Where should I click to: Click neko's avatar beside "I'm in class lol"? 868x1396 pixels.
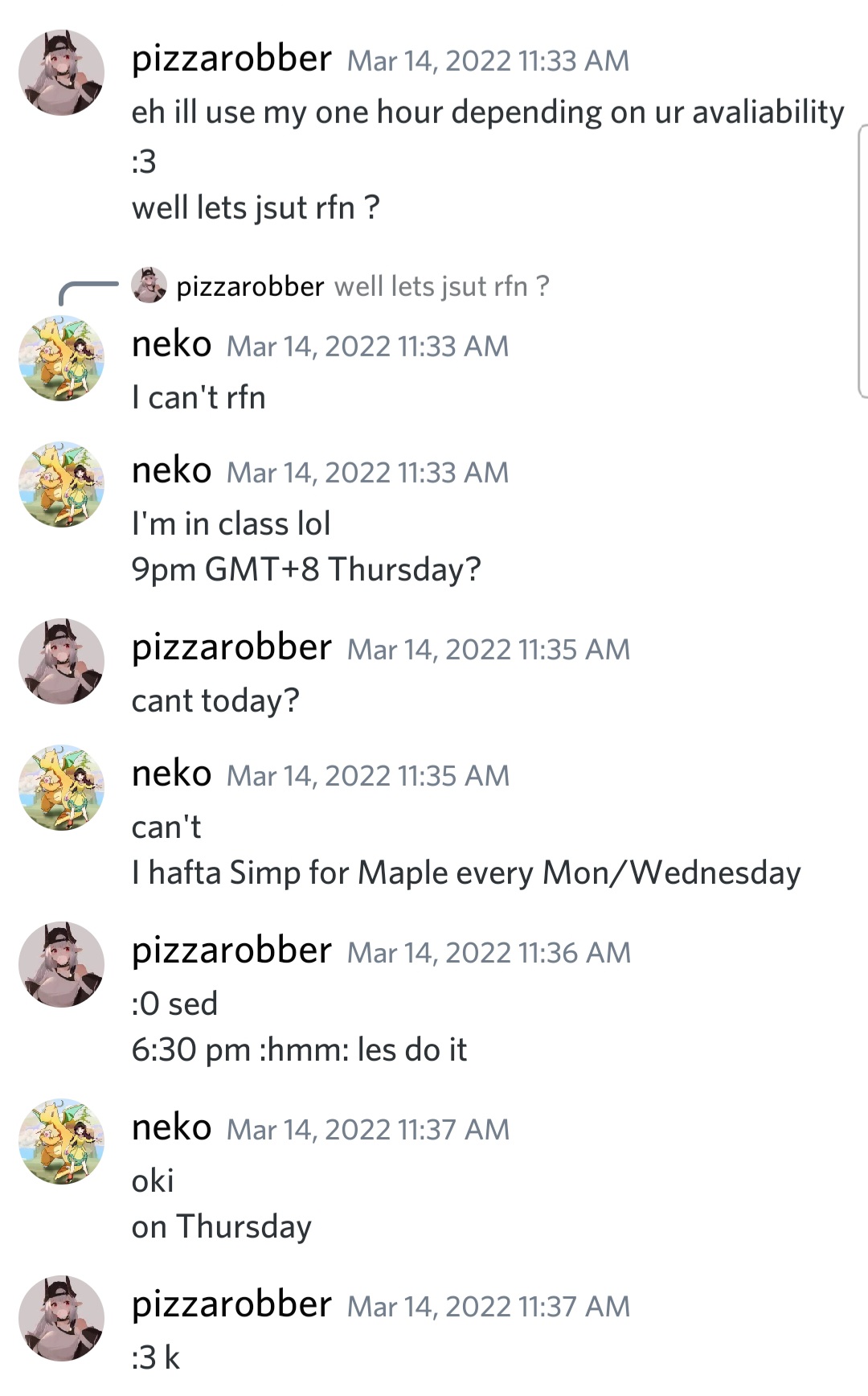click(x=62, y=485)
